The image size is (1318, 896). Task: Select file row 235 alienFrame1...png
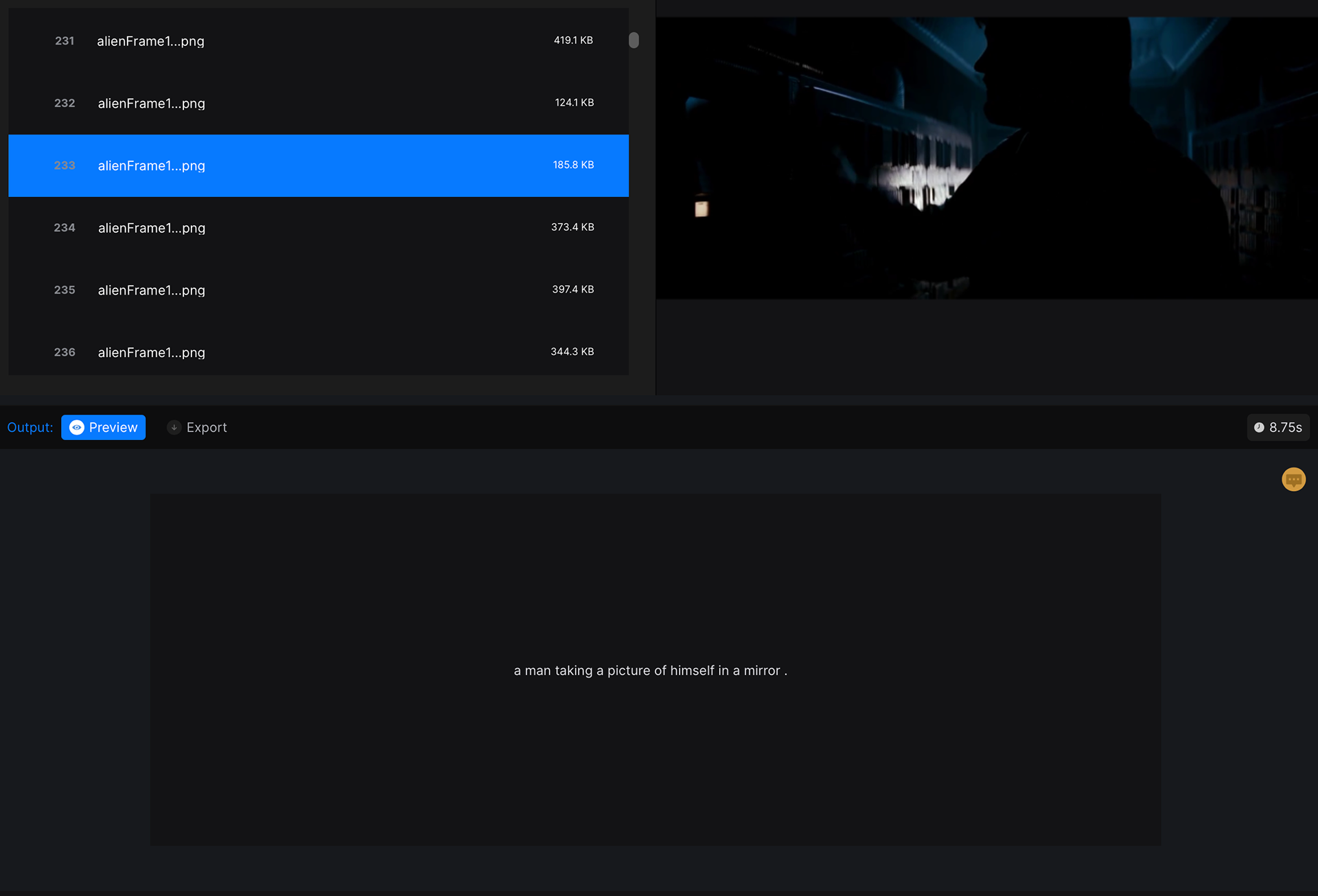(x=319, y=290)
